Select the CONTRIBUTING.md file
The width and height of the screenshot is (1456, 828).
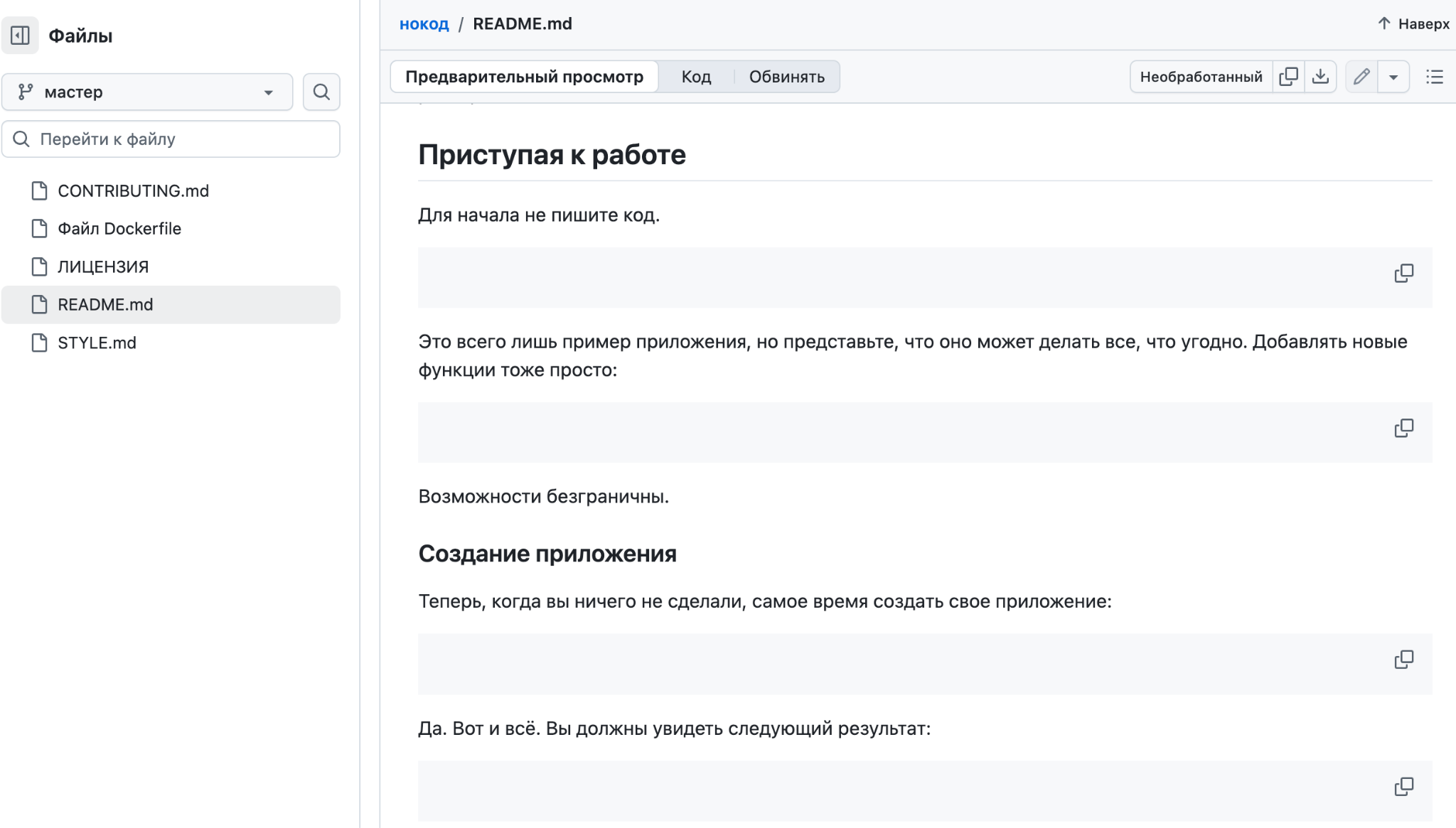point(133,190)
